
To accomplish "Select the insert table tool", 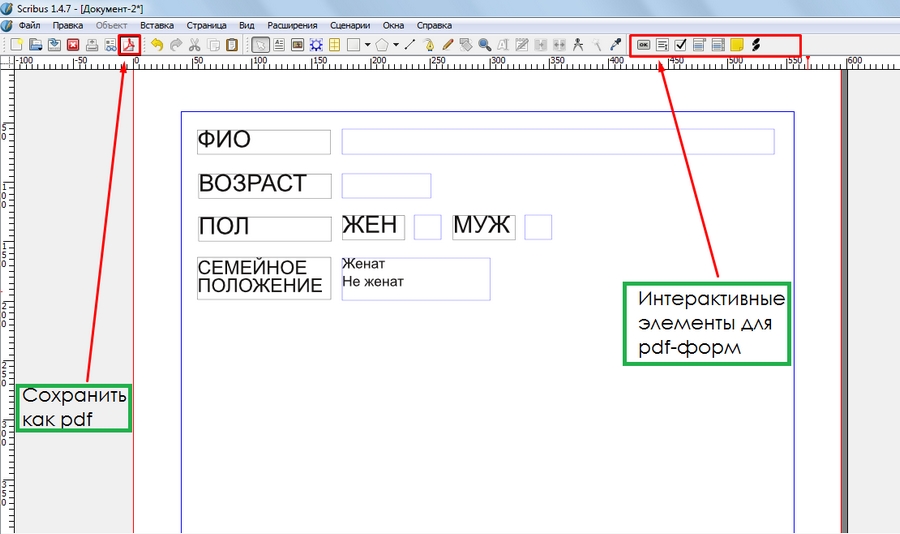I will tap(334, 45).
